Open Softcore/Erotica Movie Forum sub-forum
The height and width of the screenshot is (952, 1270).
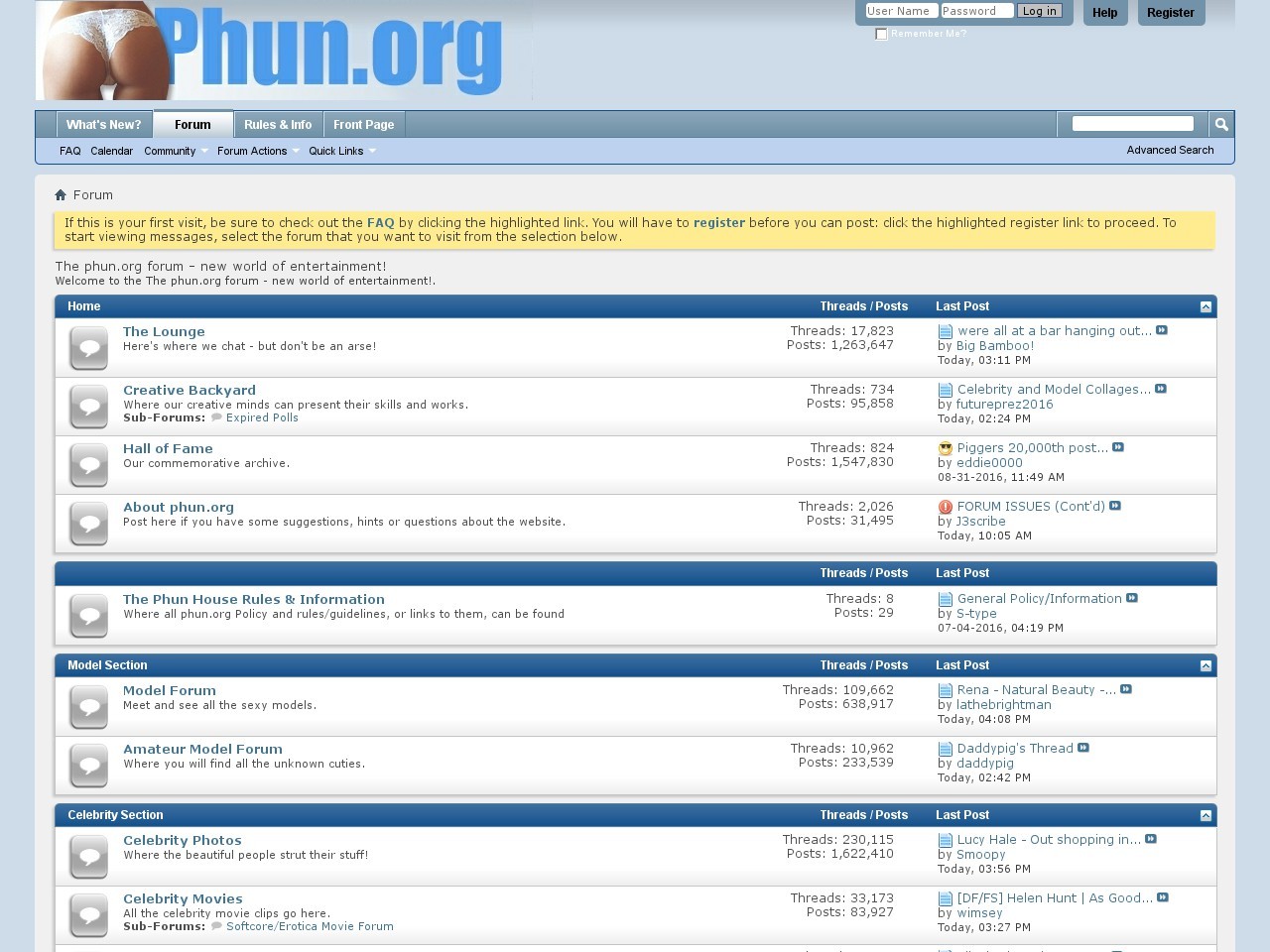tap(310, 926)
